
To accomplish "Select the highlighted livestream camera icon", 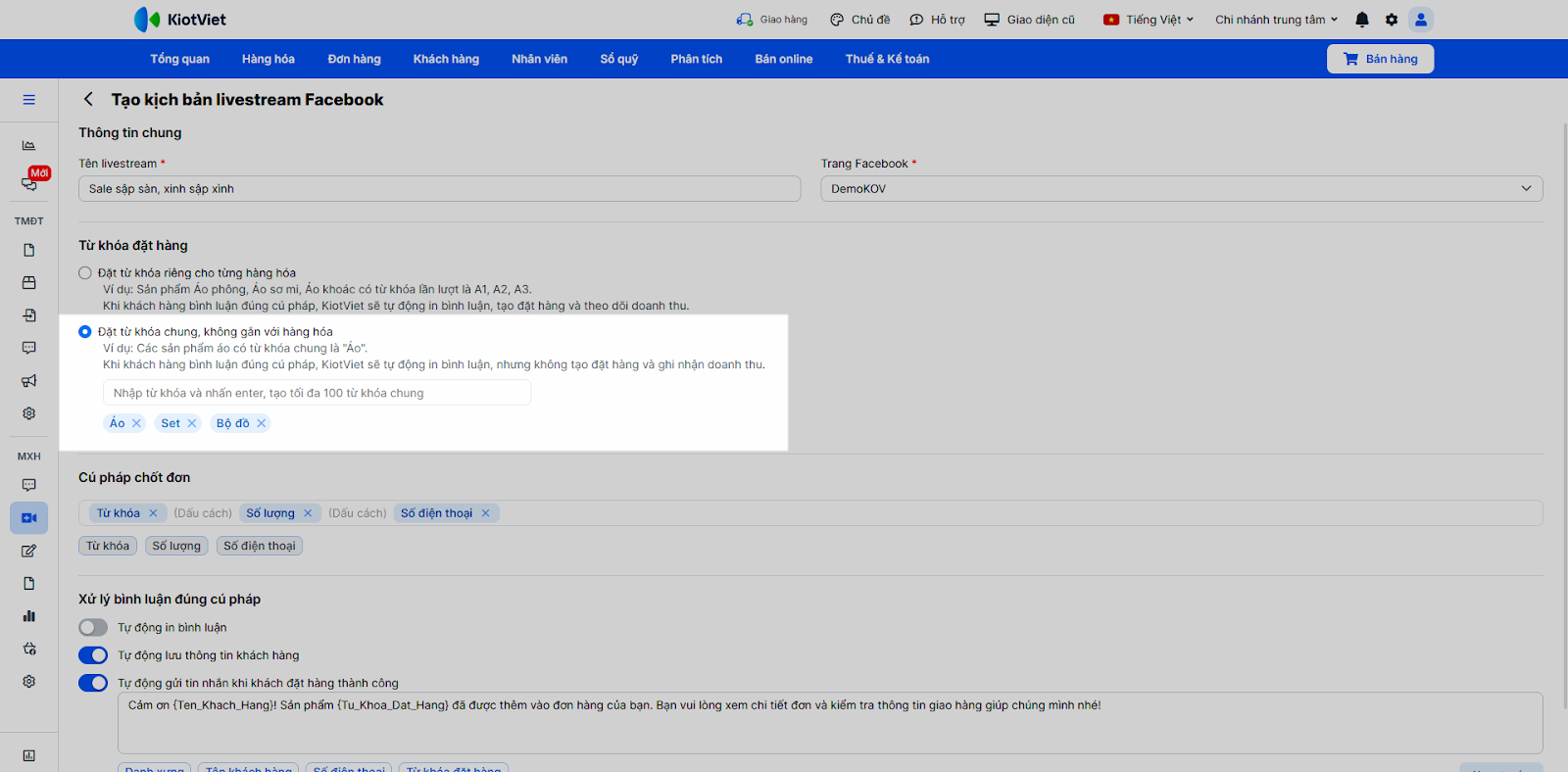I will pyautogui.click(x=29, y=518).
